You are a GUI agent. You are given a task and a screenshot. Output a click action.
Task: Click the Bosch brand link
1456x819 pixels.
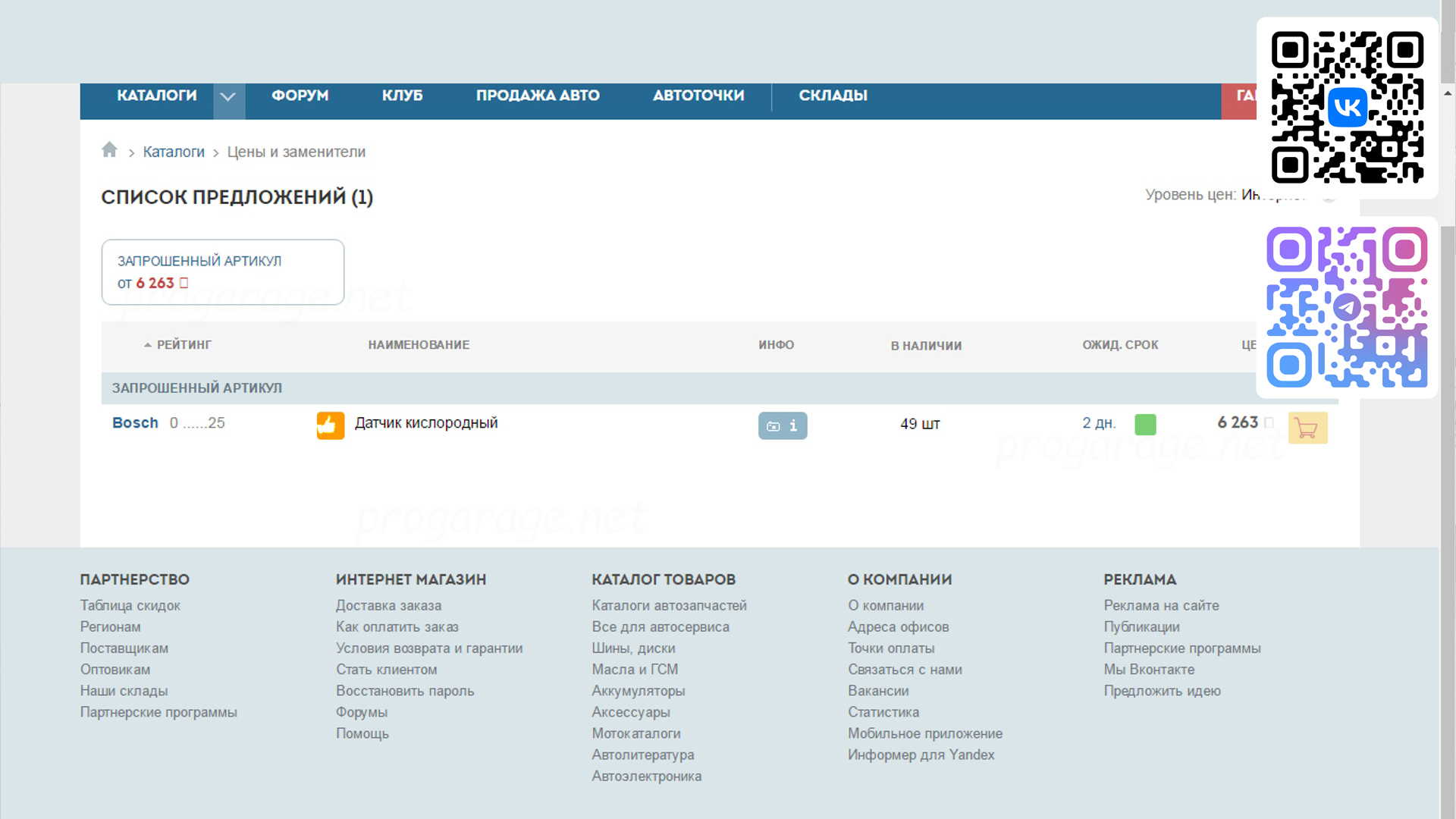135,423
